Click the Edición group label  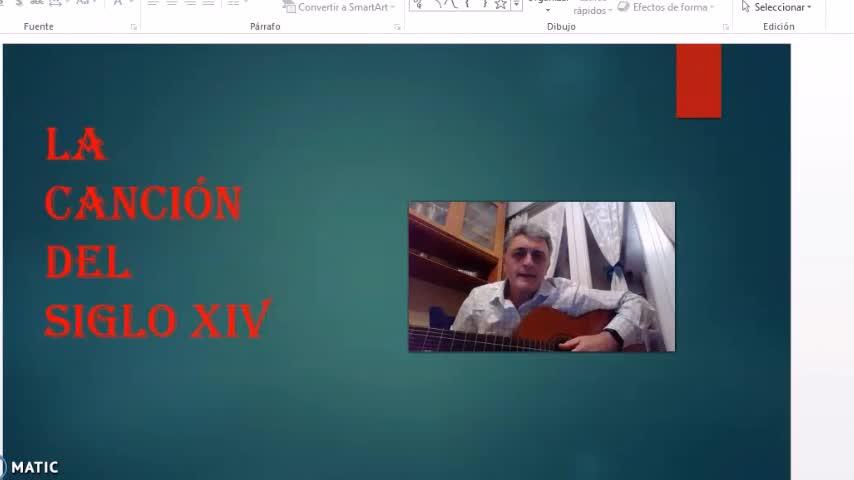[778, 26]
